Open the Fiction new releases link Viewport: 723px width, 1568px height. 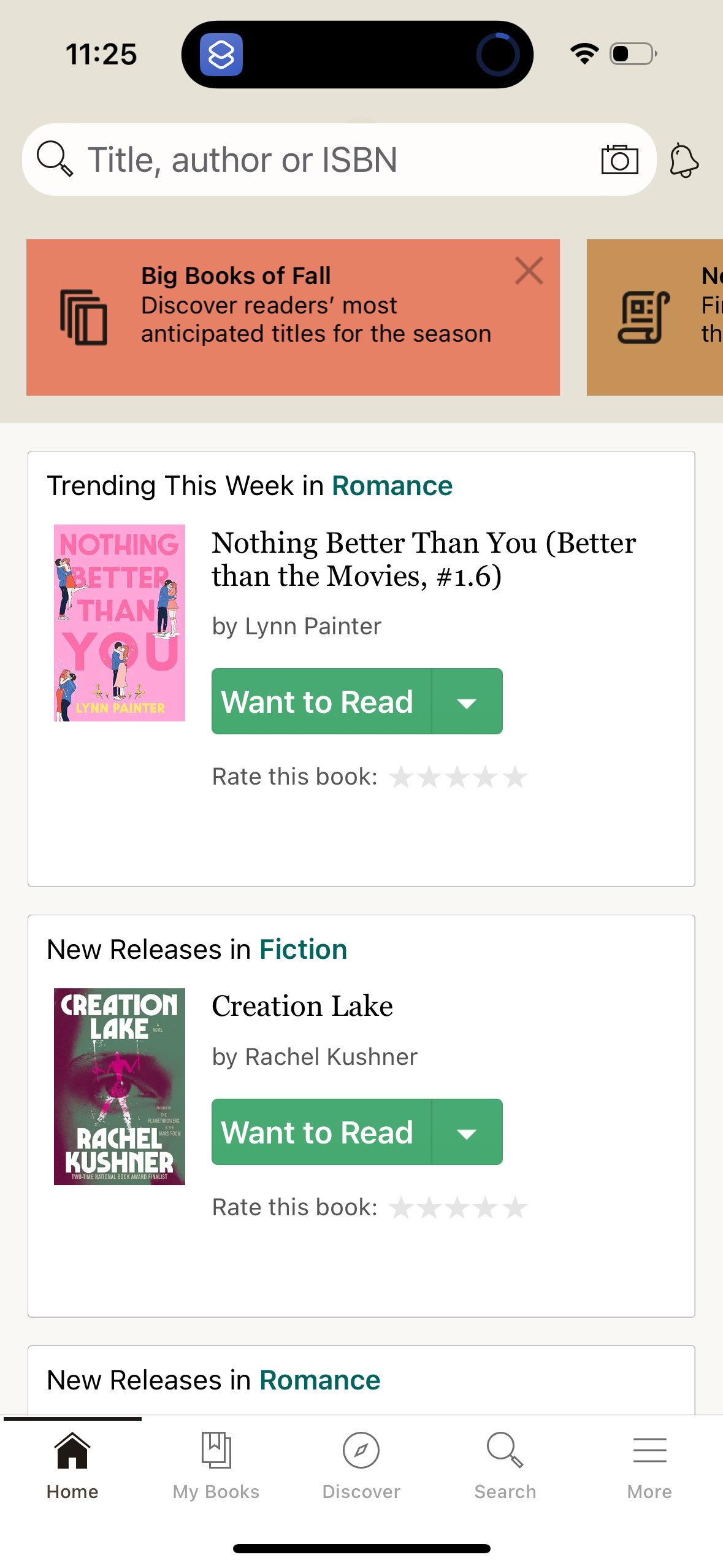[303, 948]
